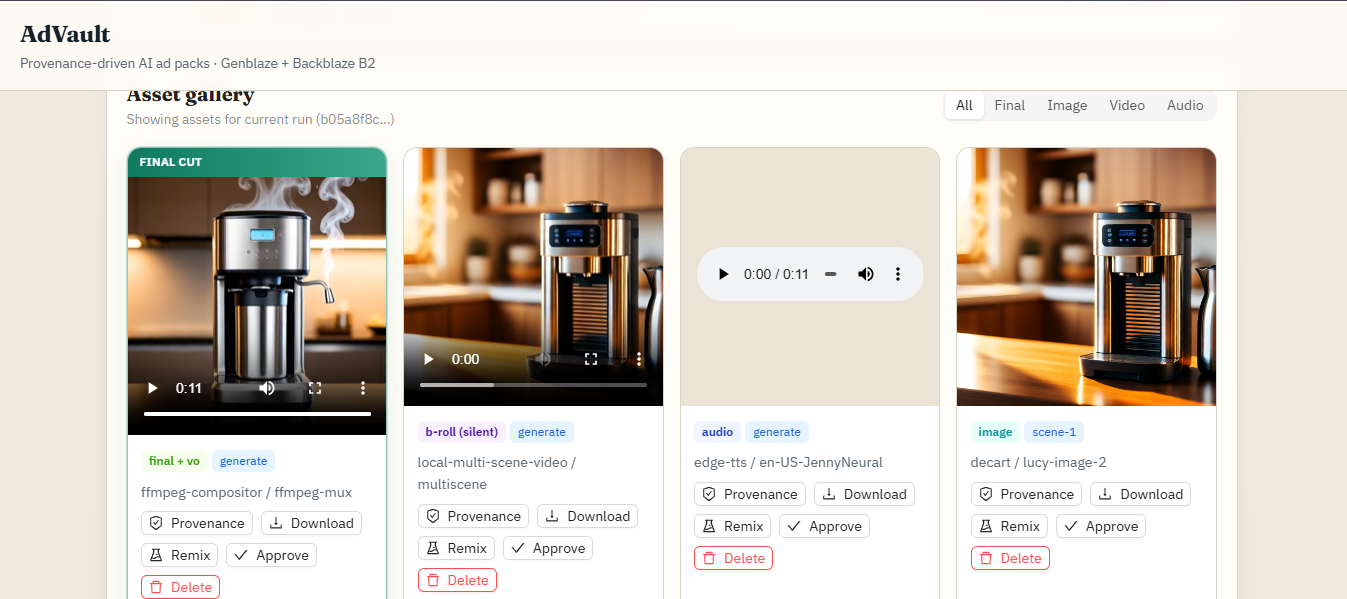Mute the Final Cut video volume
This screenshot has height=599, width=1347.
[x=267, y=388]
